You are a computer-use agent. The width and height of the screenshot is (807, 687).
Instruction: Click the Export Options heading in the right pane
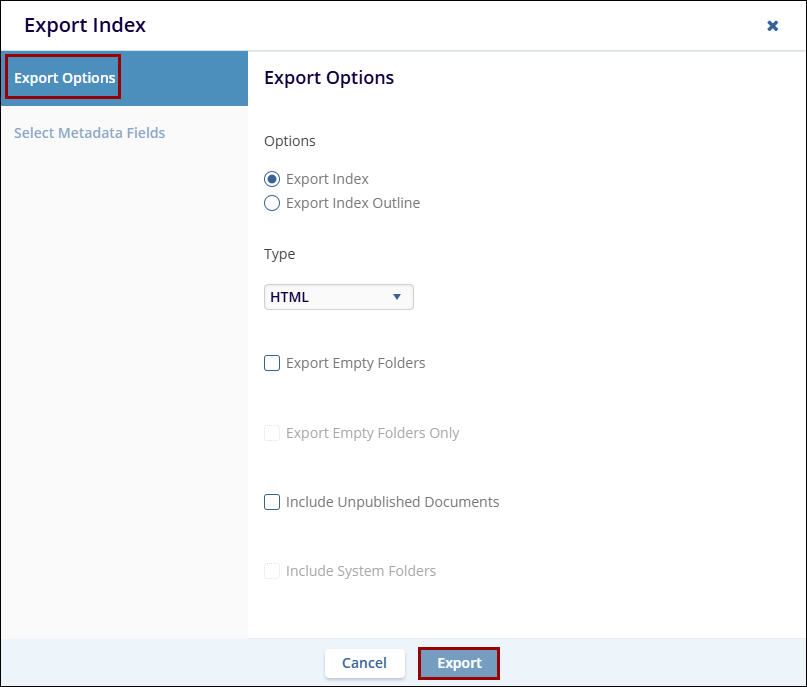329,78
